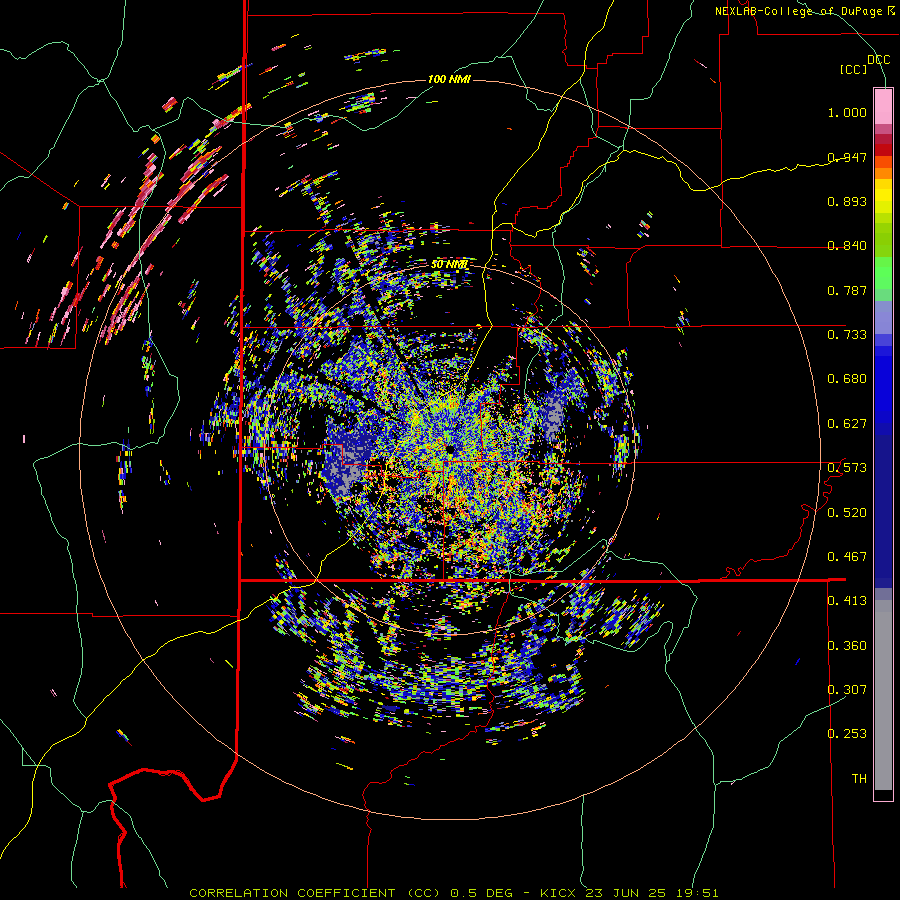
Task: Click the 0.840 scale value
Action: pos(847,246)
